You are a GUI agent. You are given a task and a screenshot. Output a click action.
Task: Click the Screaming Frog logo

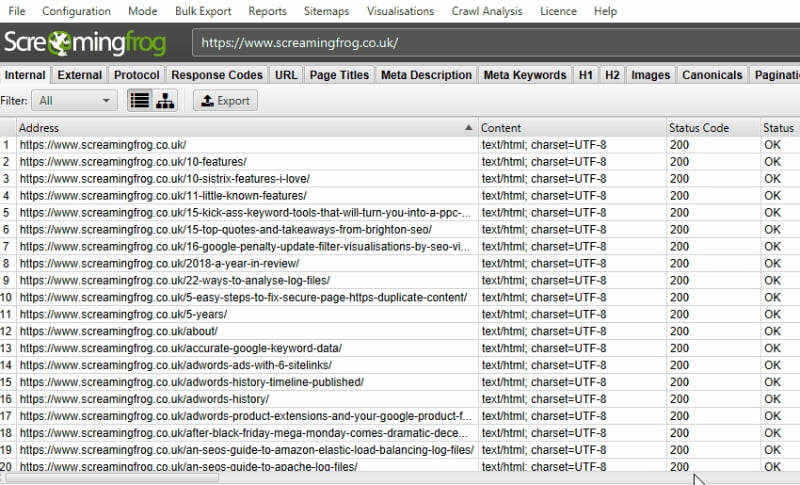click(92, 44)
